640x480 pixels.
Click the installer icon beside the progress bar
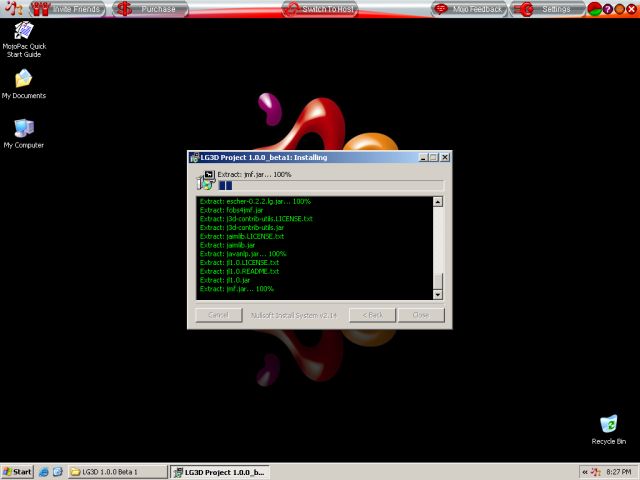(x=206, y=180)
